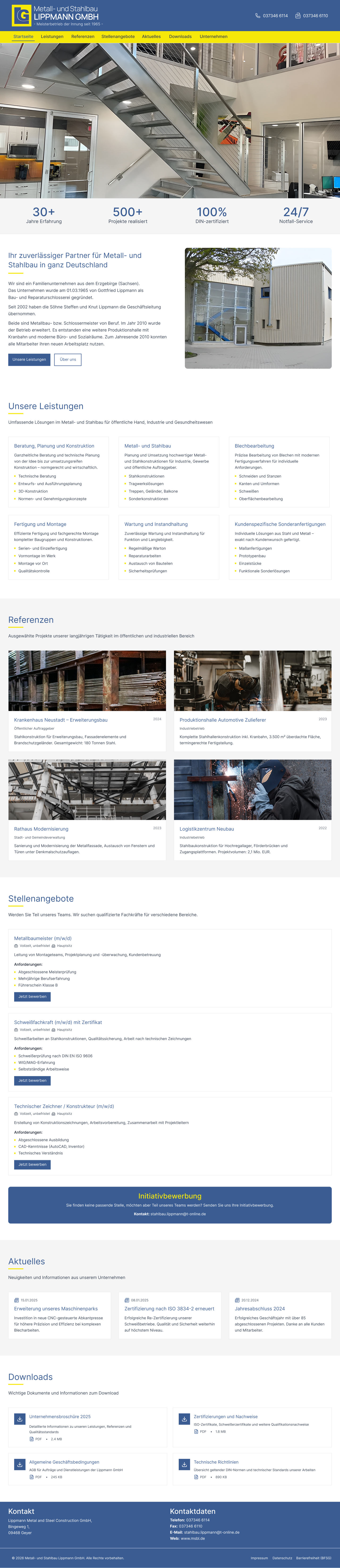
Task: Click the phone icon in the header
Action: [258, 16]
